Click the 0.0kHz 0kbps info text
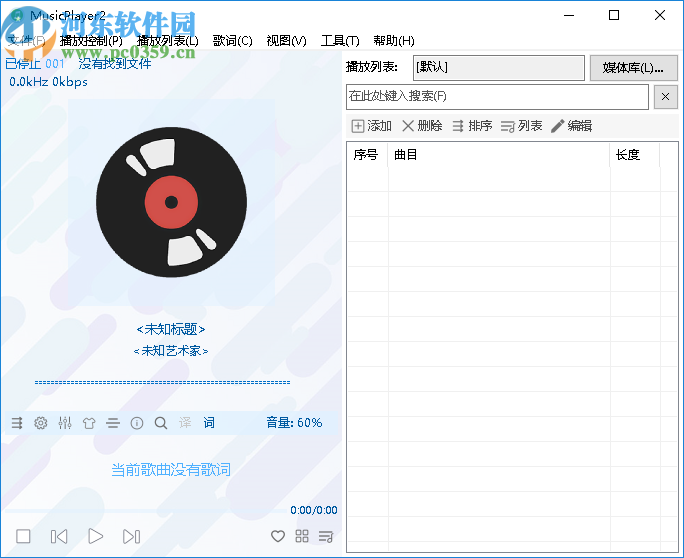684x558 pixels. (x=48, y=82)
